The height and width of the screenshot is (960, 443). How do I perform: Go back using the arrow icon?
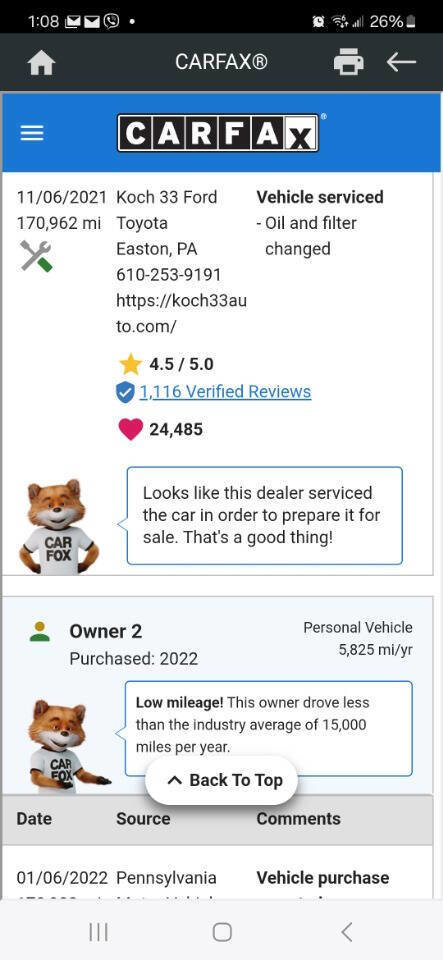coord(401,62)
